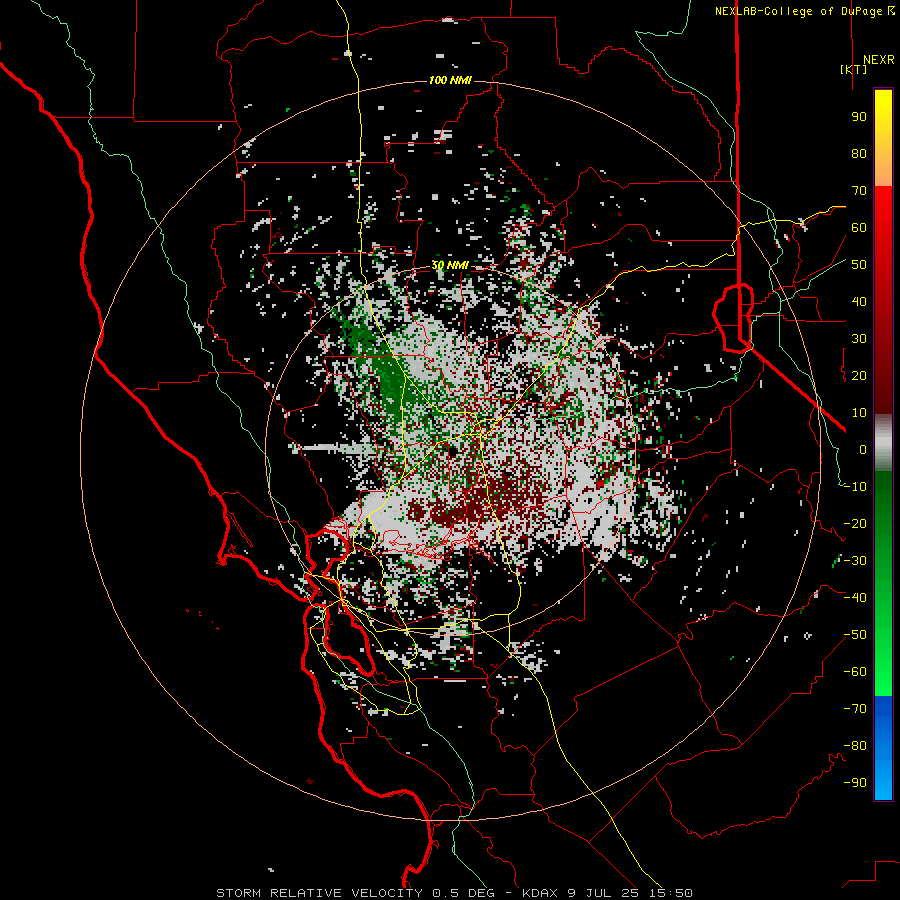Screen dimensions: 900x900
Task: Click the NEXR label above the color scale
Action: [x=878, y=60]
